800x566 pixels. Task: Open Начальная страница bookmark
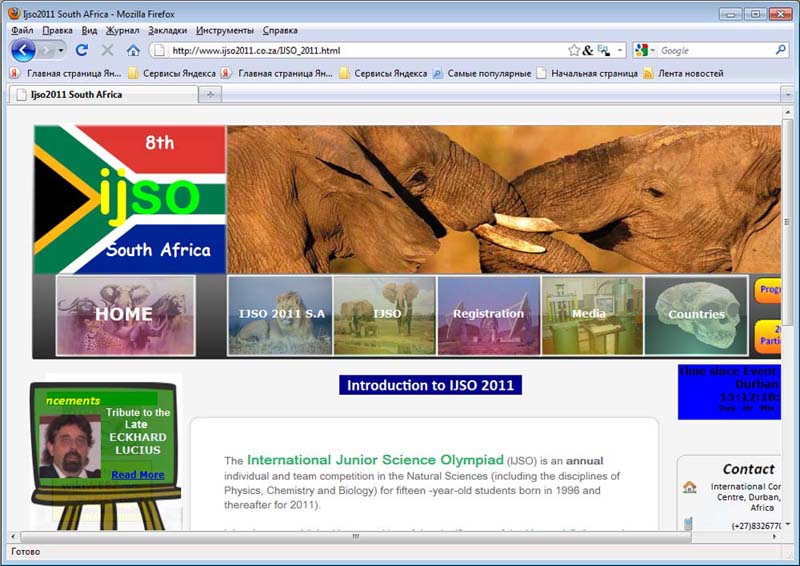click(587, 73)
